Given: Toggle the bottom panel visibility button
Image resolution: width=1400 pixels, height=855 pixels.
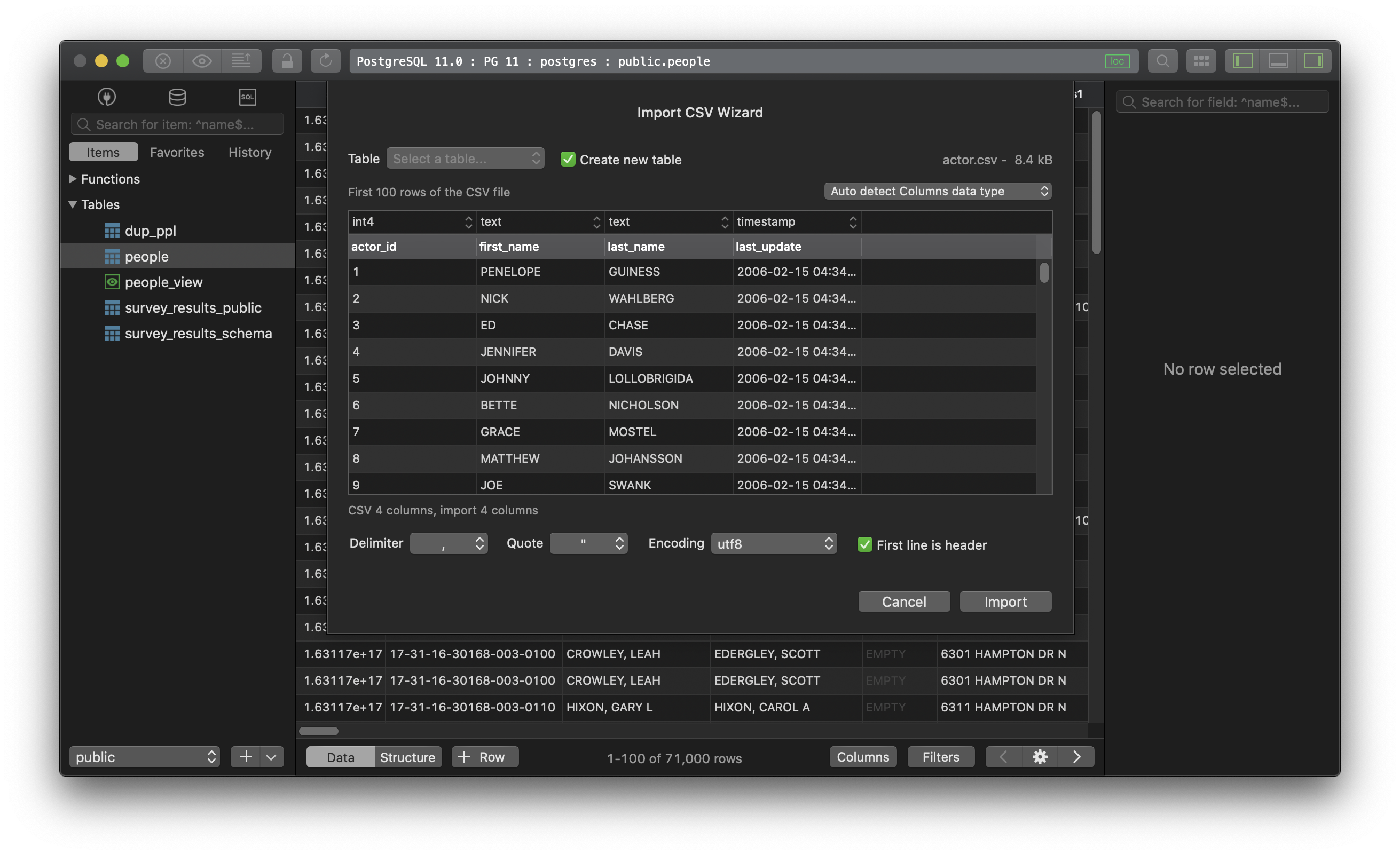Looking at the screenshot, I should tap(1278, 61).
